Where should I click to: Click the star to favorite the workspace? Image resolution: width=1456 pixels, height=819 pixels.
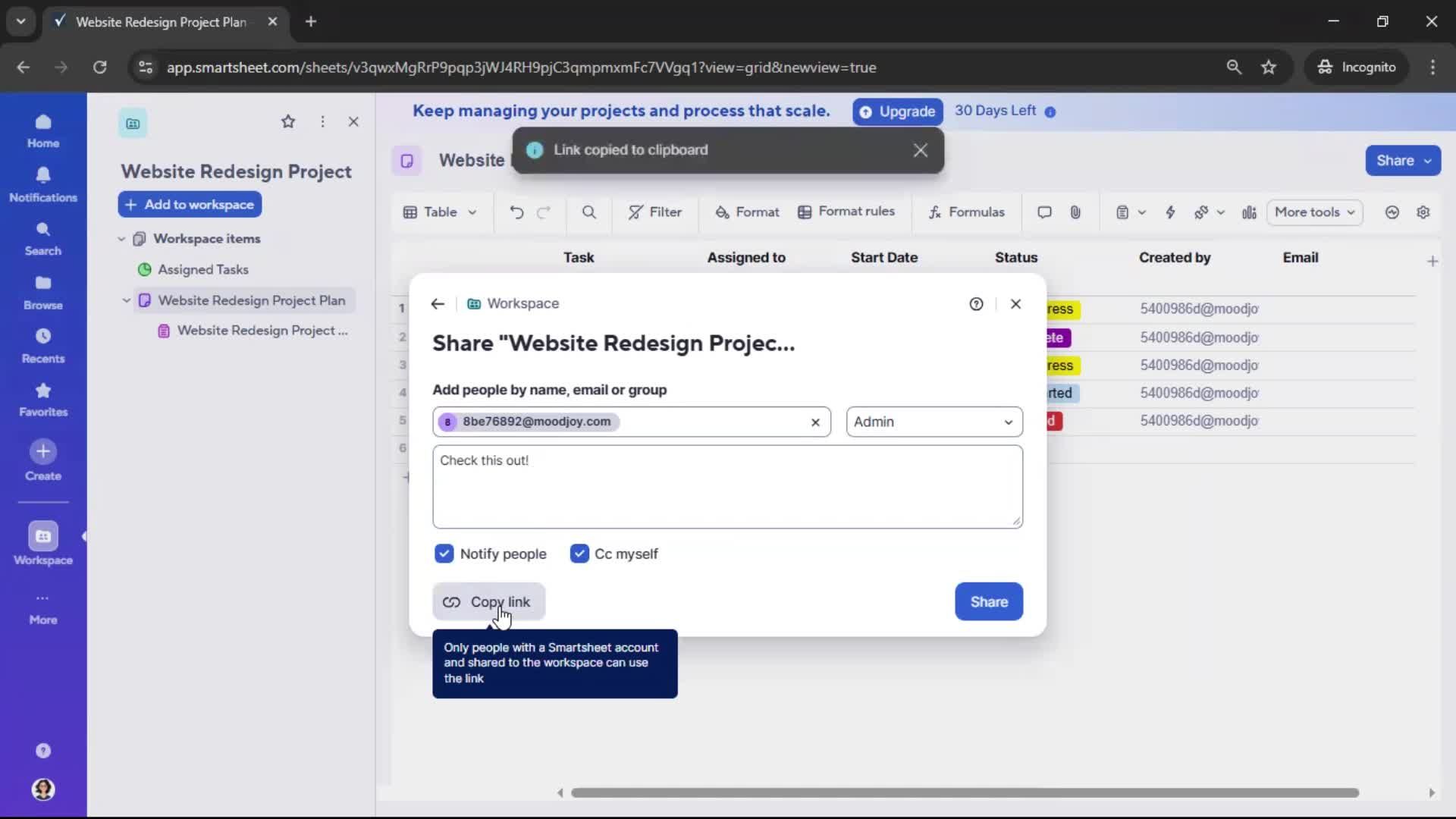coord(288,122)
